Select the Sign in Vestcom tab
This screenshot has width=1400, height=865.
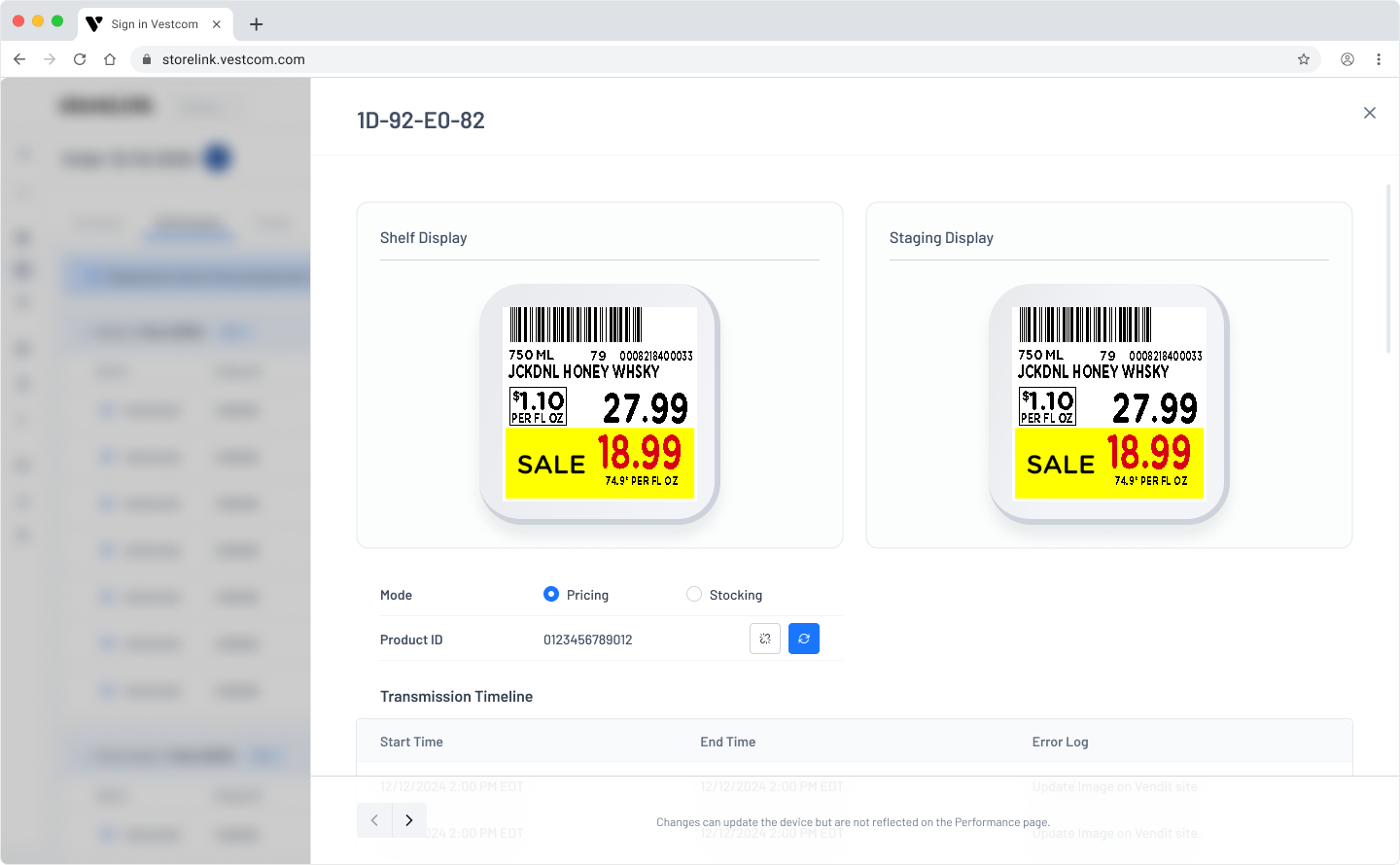pos(155,24)
